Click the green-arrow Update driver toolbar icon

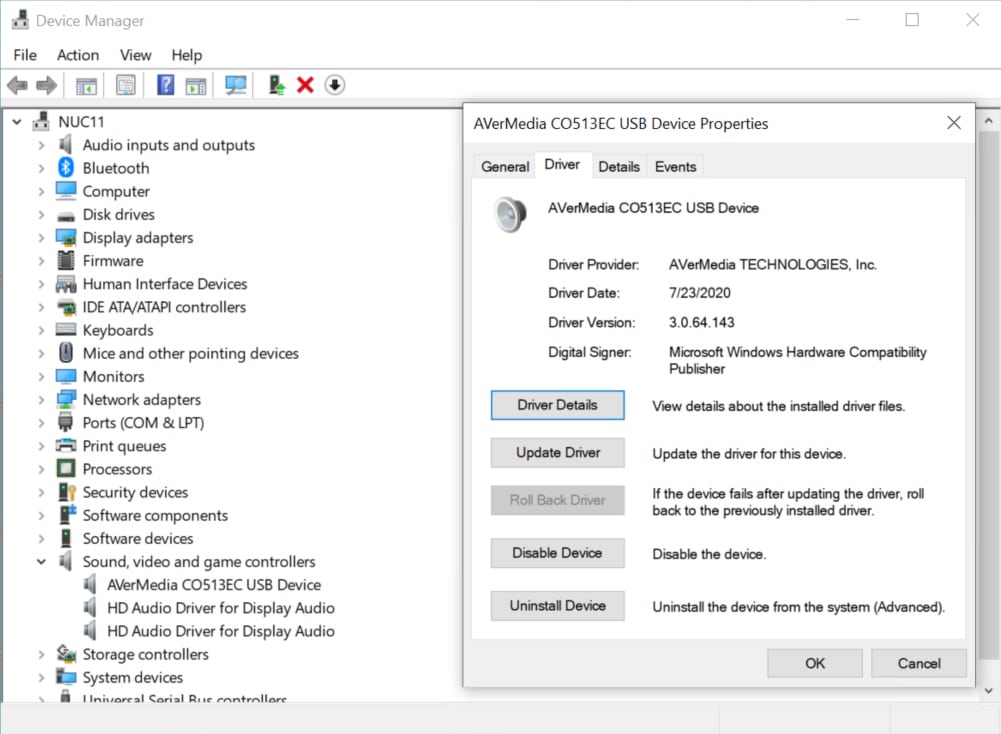click(x=276, y=85)
